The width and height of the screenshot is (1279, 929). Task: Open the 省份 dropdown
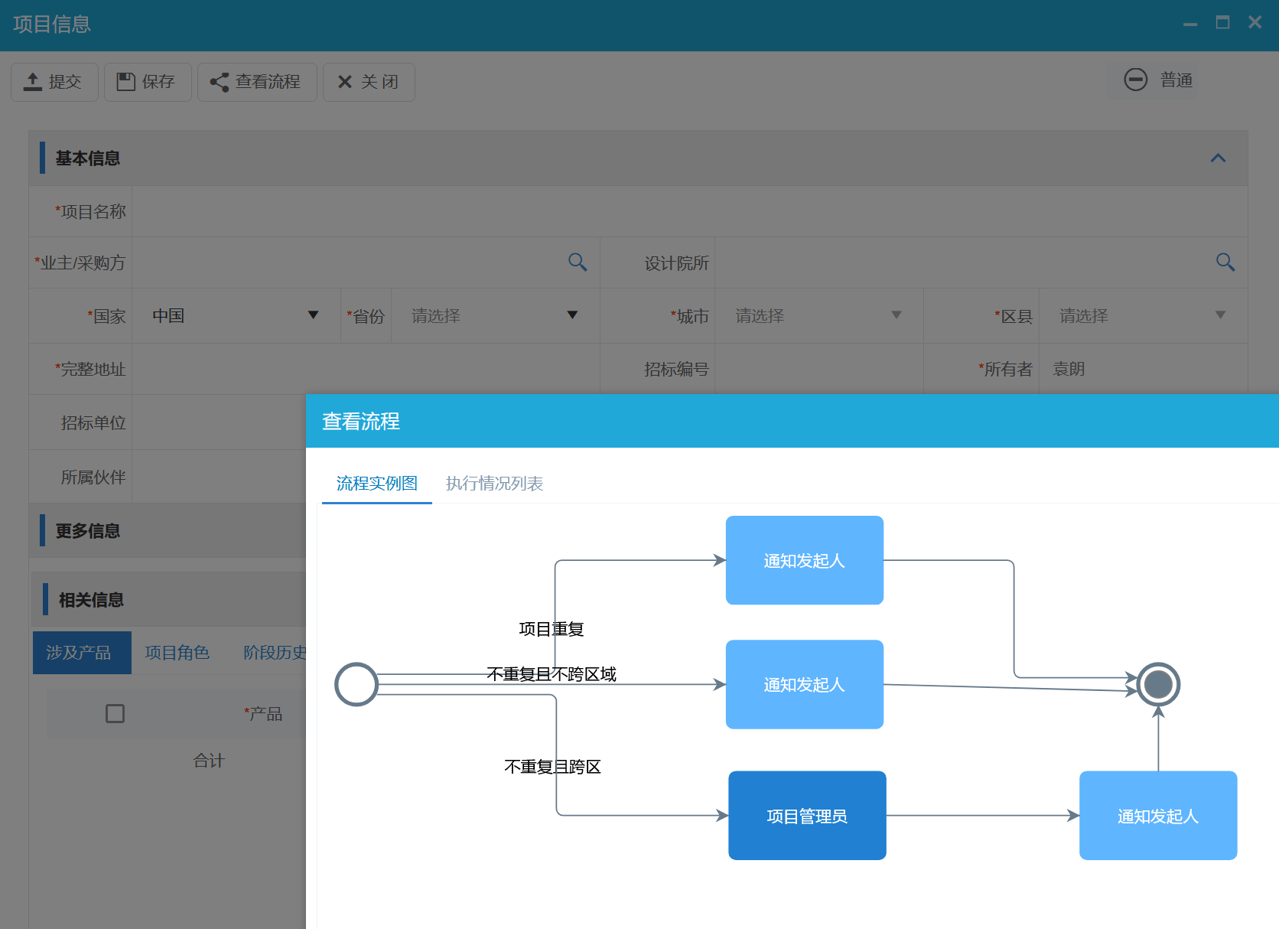494,316
